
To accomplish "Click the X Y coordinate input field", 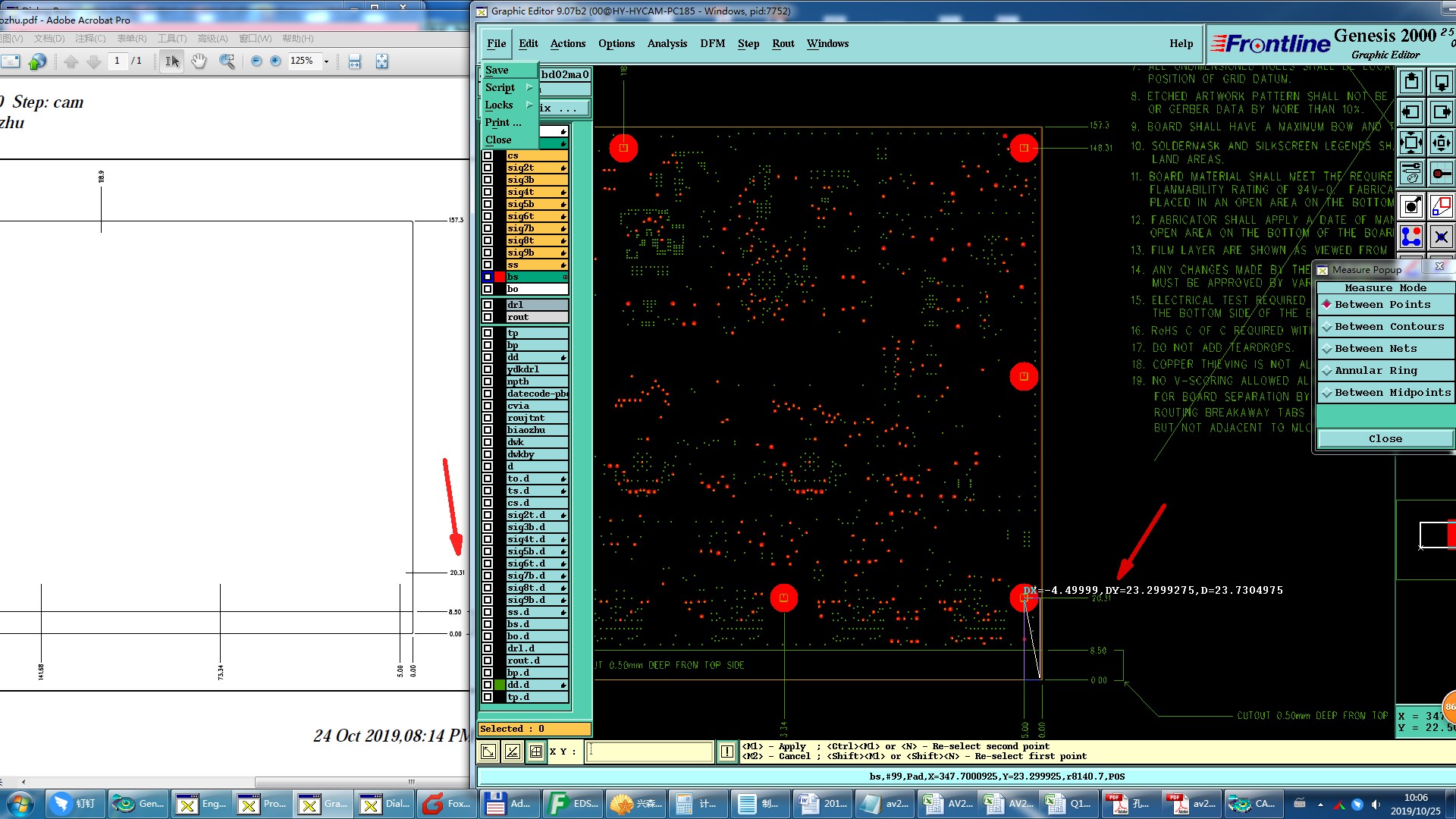I will click(650, 752).
